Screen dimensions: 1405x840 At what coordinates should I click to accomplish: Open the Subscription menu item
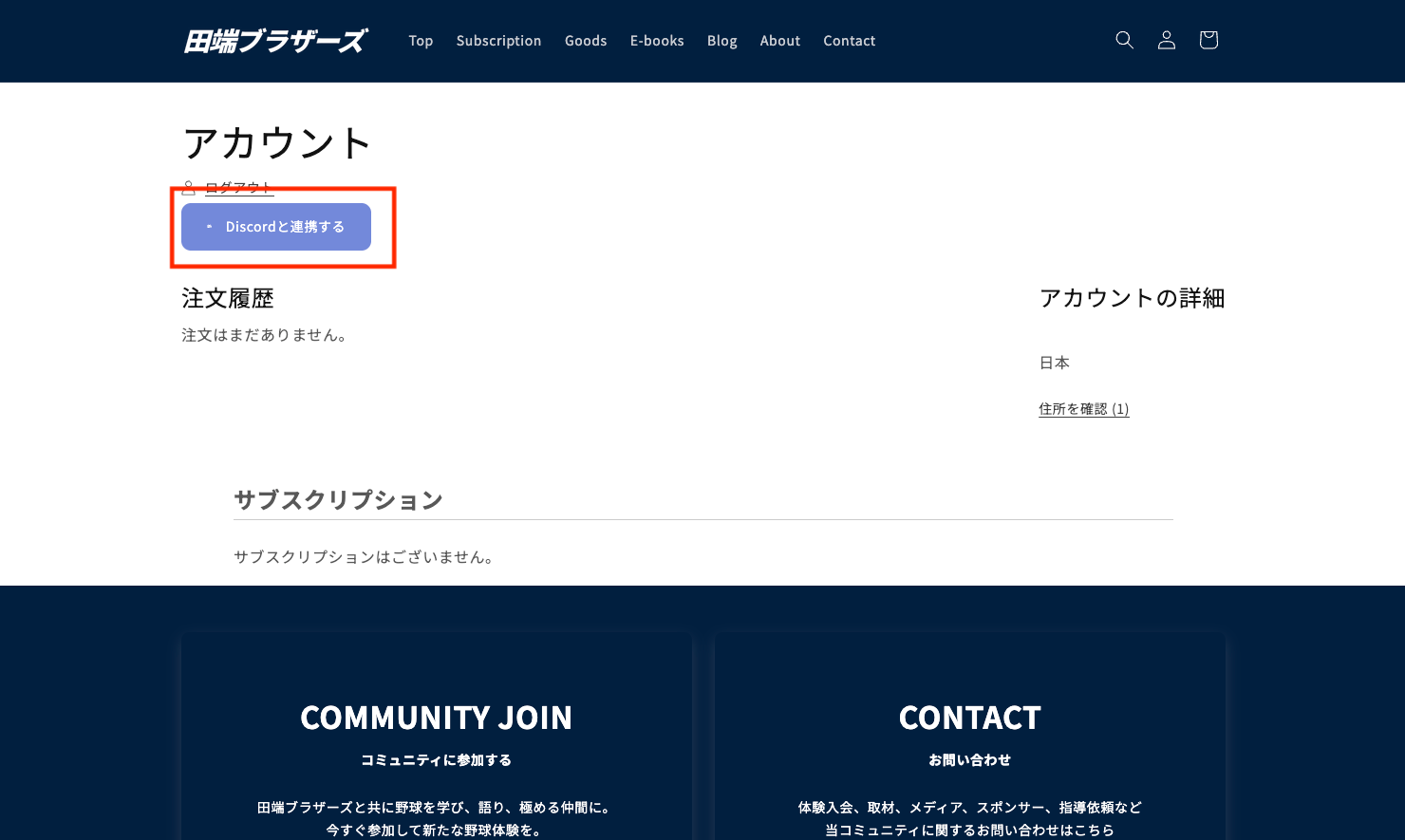[498, 41]
